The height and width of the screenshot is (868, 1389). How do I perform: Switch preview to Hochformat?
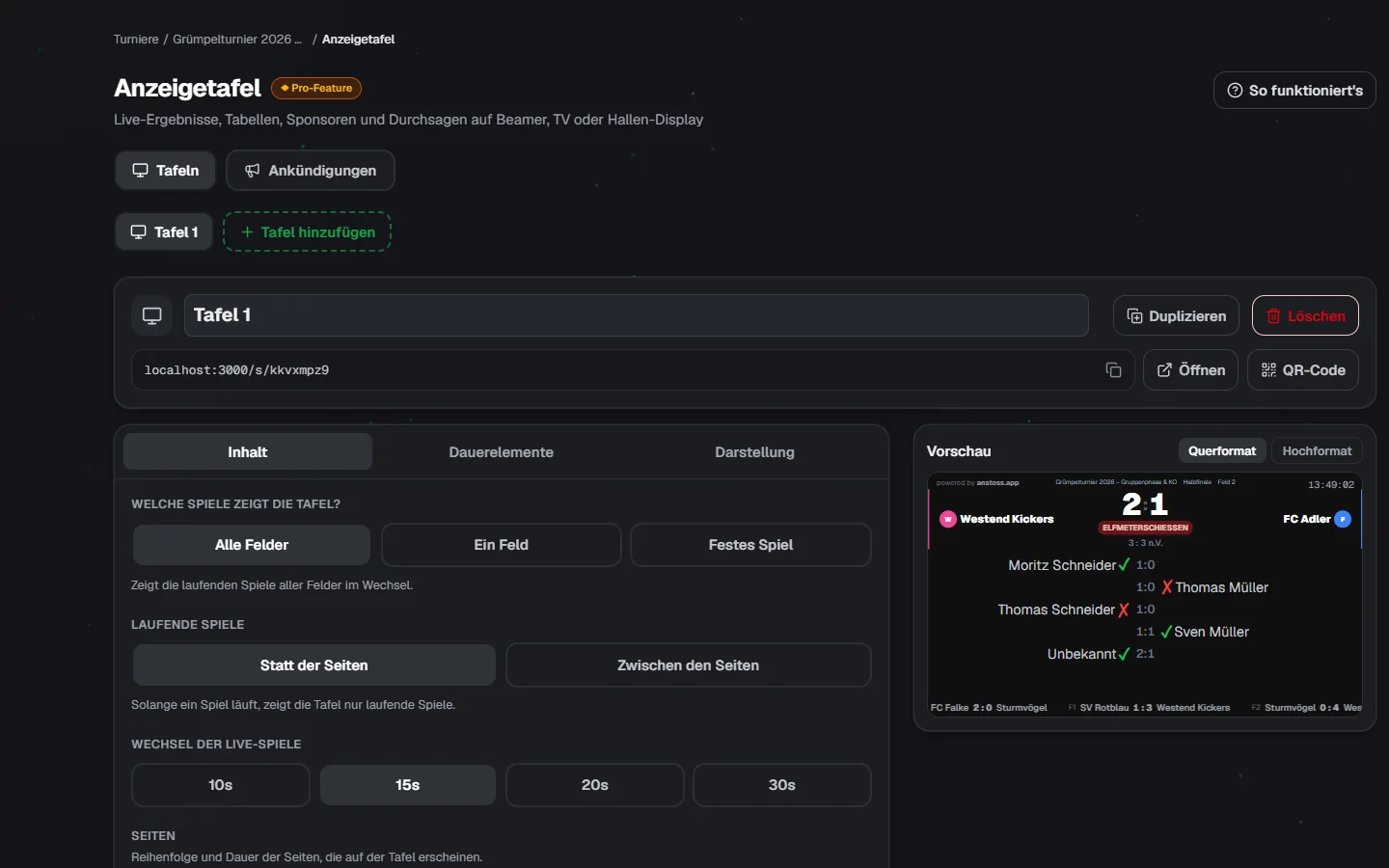(x=1317, y=451)
